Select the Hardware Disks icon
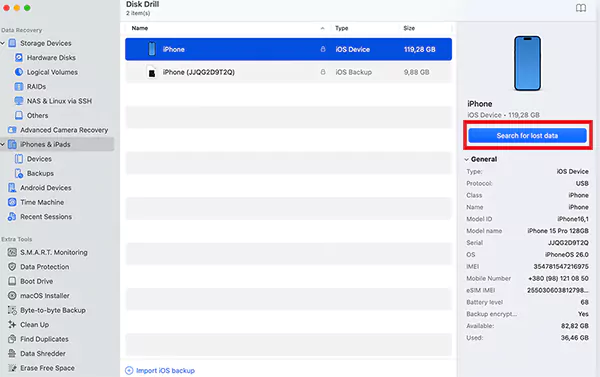This screenshot has width=600, height=377. (x=19, y=57)
